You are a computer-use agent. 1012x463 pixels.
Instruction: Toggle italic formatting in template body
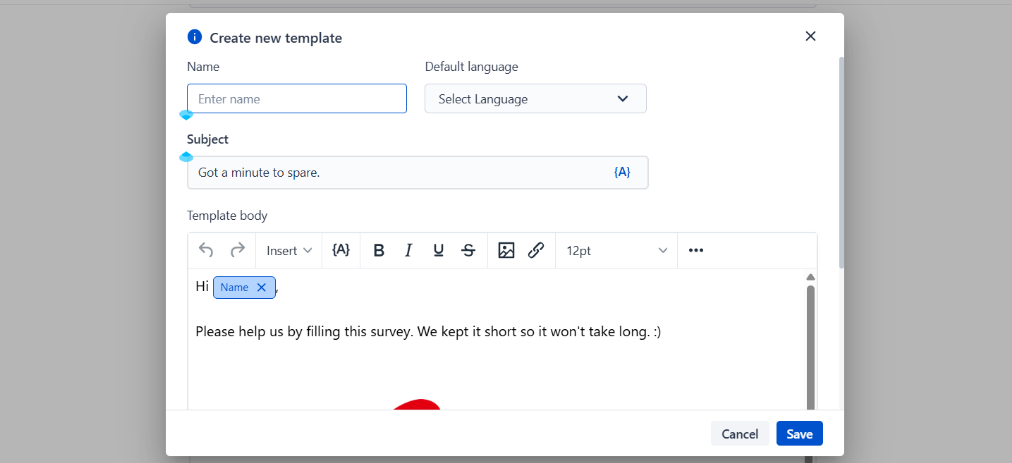[408, 251]
